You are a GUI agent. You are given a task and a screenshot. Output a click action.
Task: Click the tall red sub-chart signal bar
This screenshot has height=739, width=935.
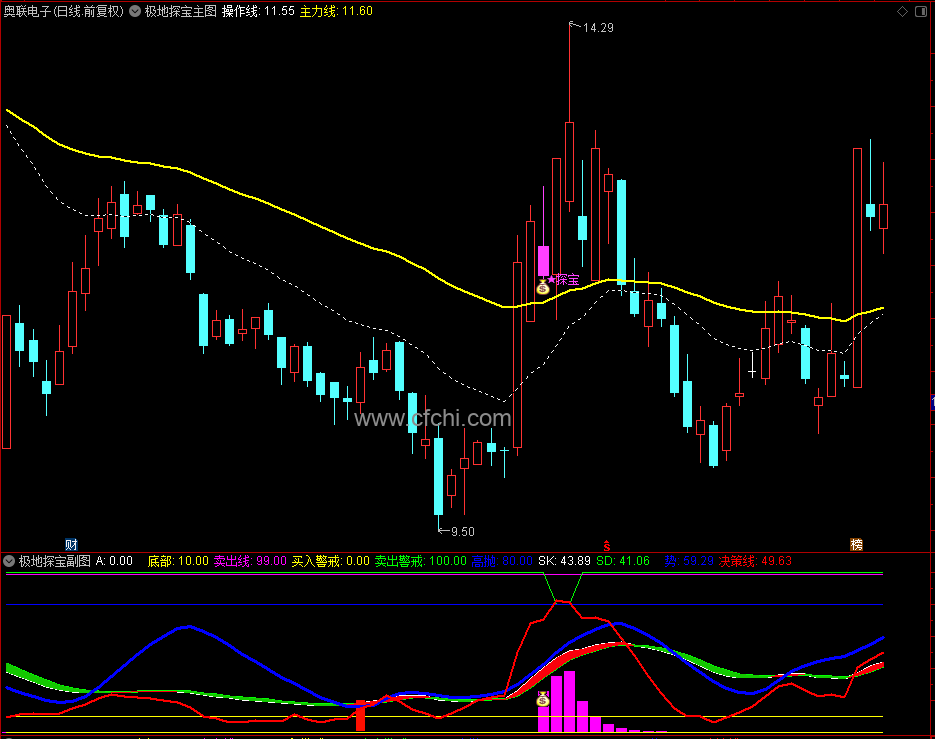(x=360, y=715)
